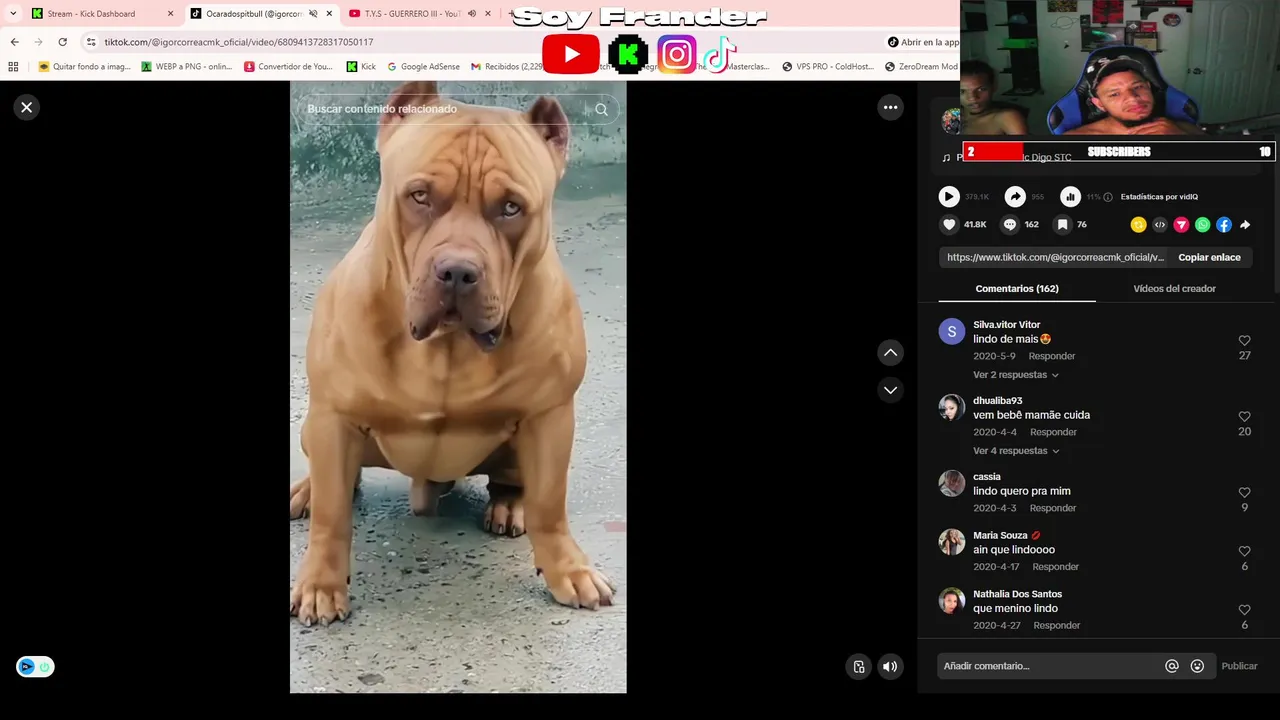Viewport: 1280px width, 720px height.
Task: Share the video via WhatsApp icon
Action: pos(1202,225)
